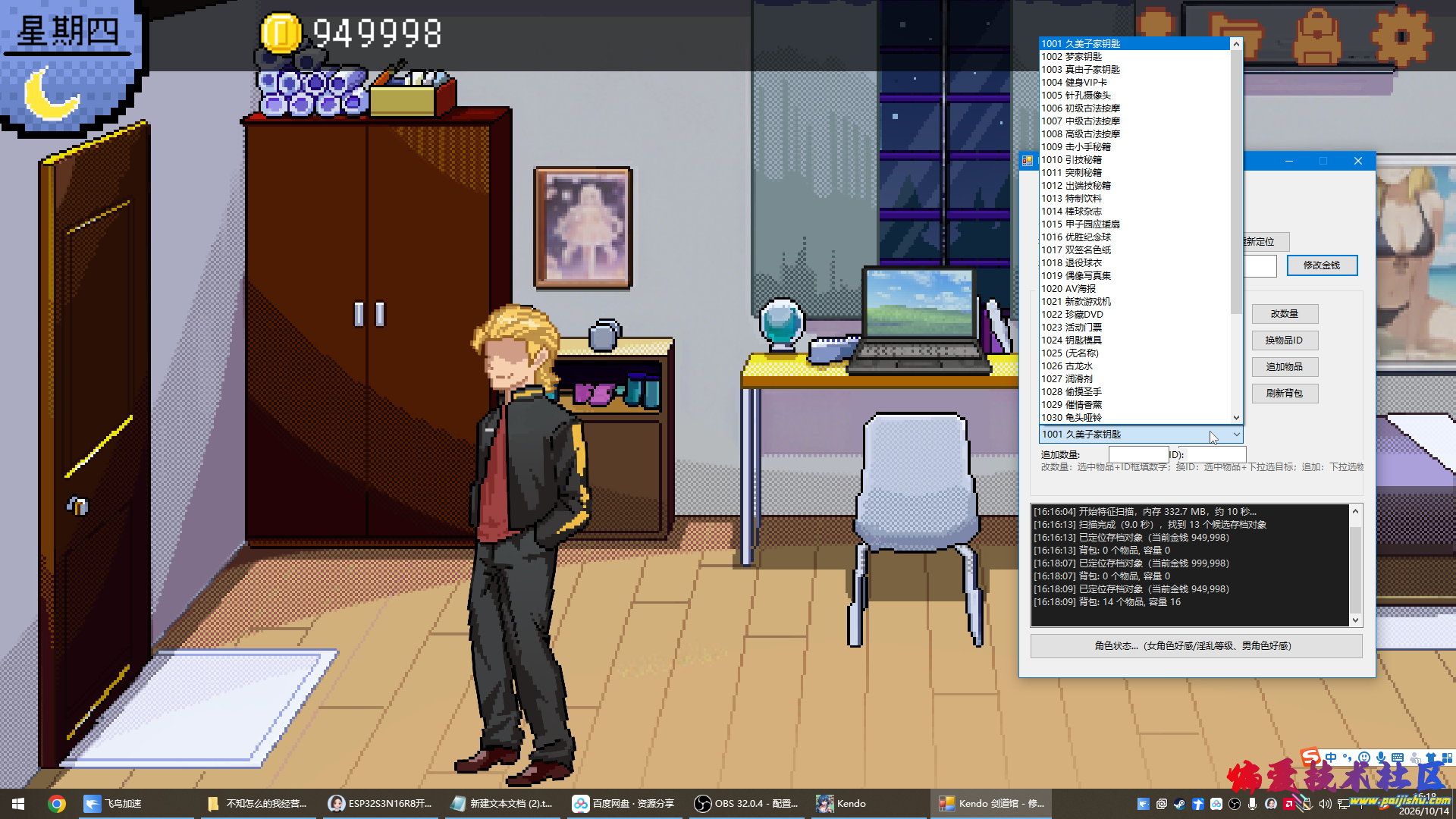Switch to Kendo 剑道馆 修改器 taskbar item
Viewport: 1456px width, 819px height.
tap(992, 804)
